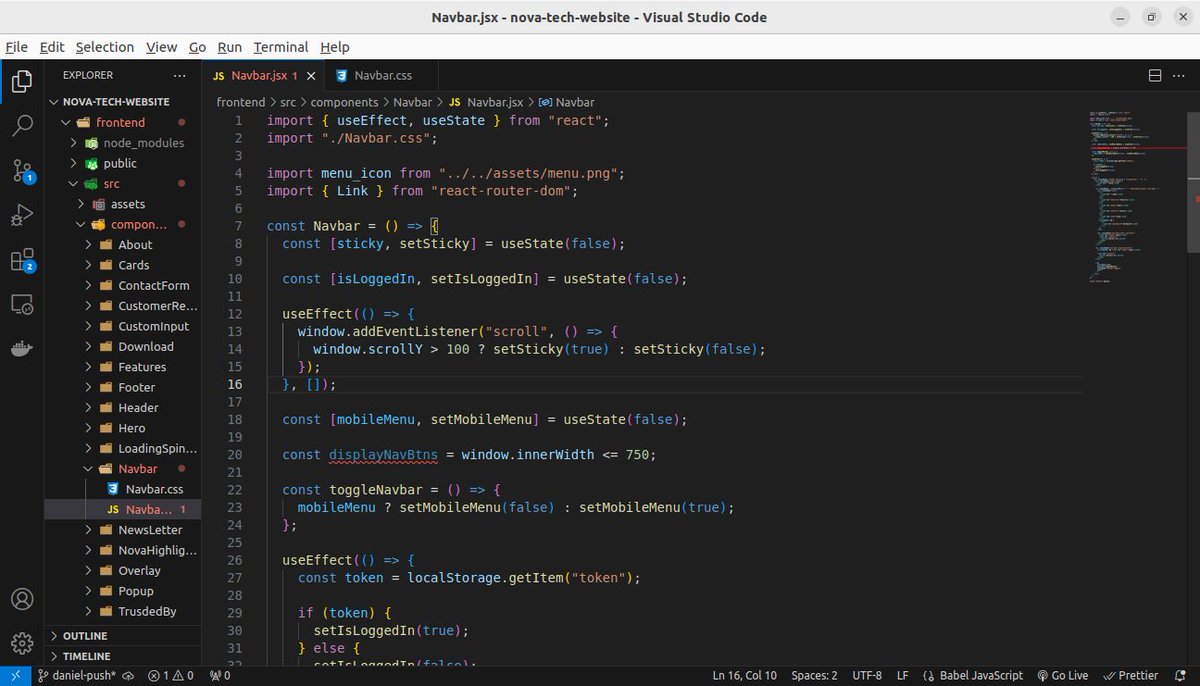Click Ln 16, Col 10 in status bar
This screenshot has height=686, width=1200.
pyautogui.click(x=745, y=676)
